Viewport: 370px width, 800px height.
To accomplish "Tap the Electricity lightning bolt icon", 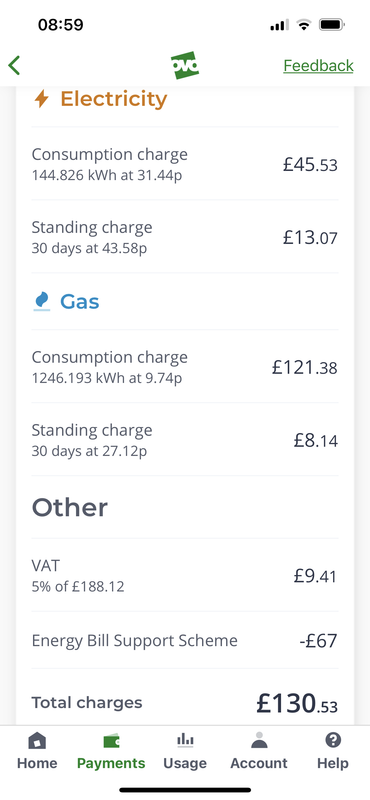I will tap(41, 98).
